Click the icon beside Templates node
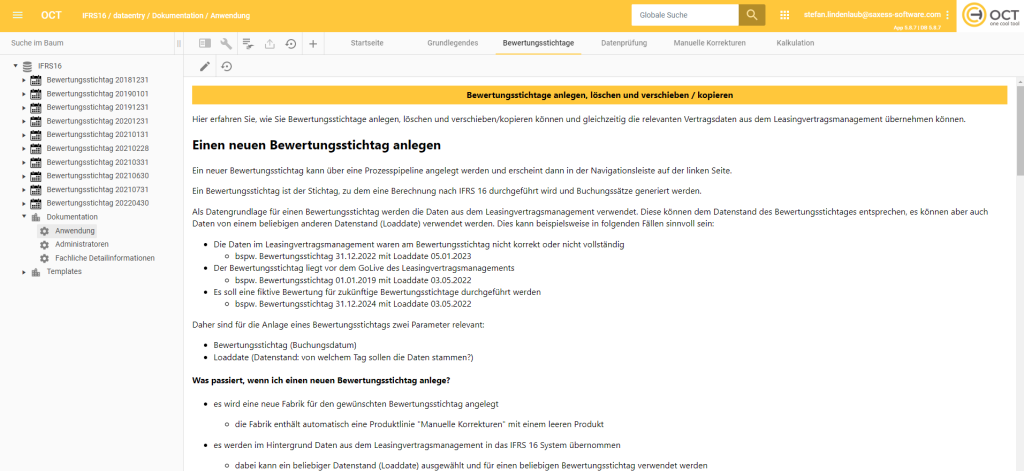The image size is (1024, 471). [x=36, y=272]
